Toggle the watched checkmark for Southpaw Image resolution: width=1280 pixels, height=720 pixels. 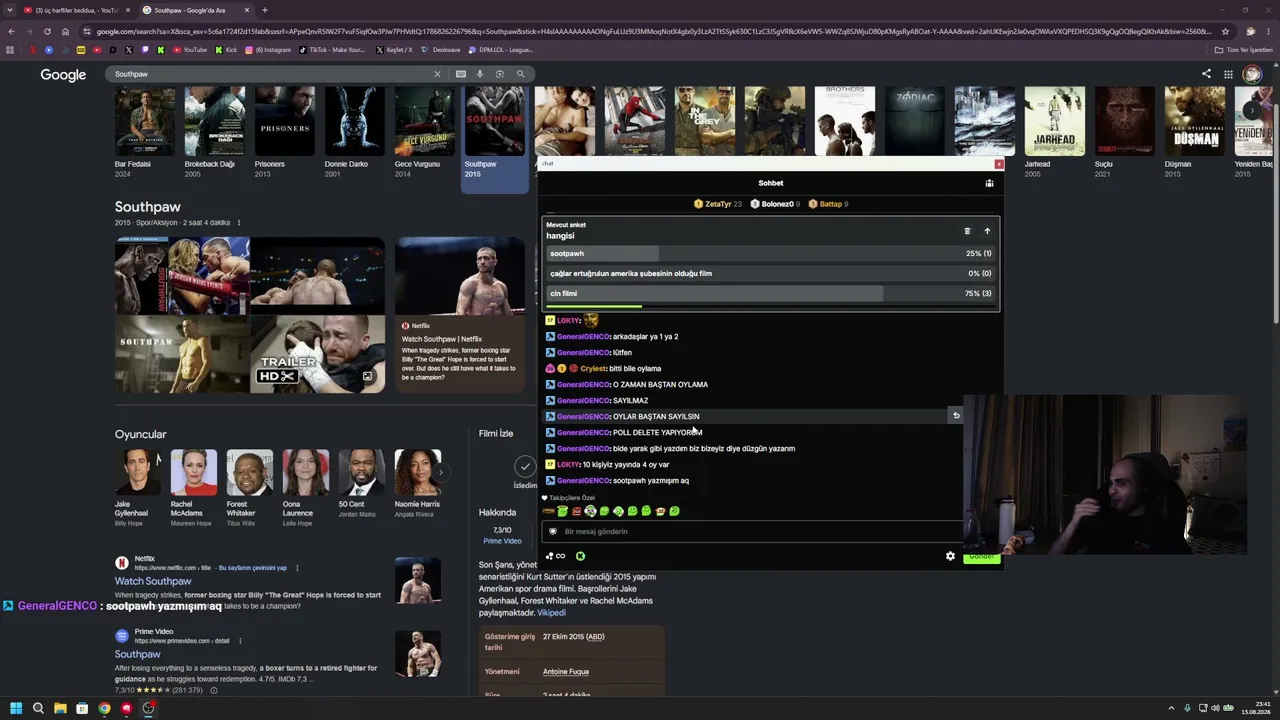pyautogui.click(x=525, y=466)
